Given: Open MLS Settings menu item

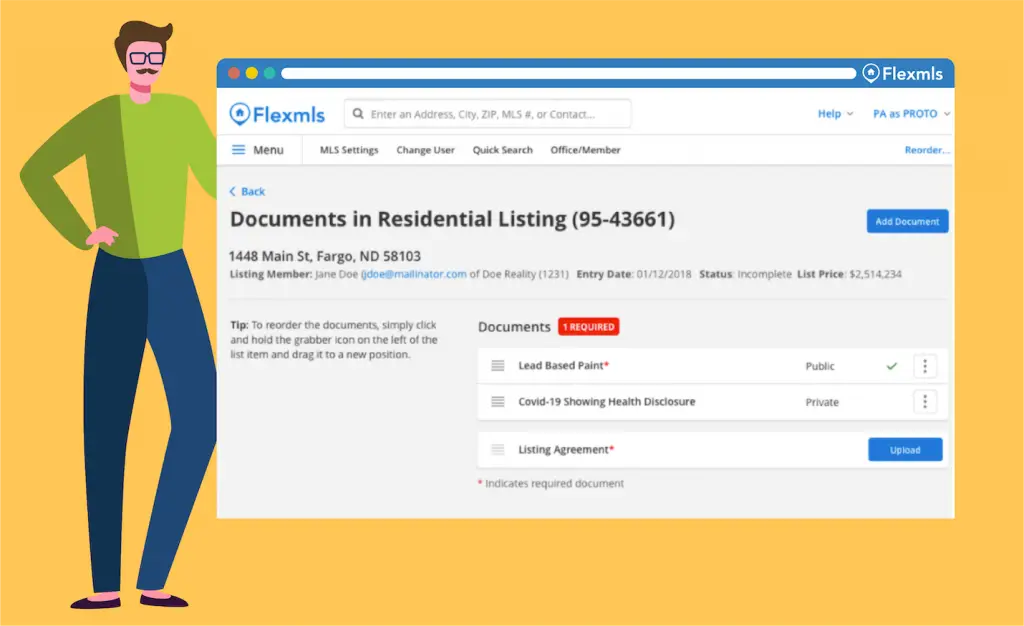Looking at the screenshot, I should point(349,150).
